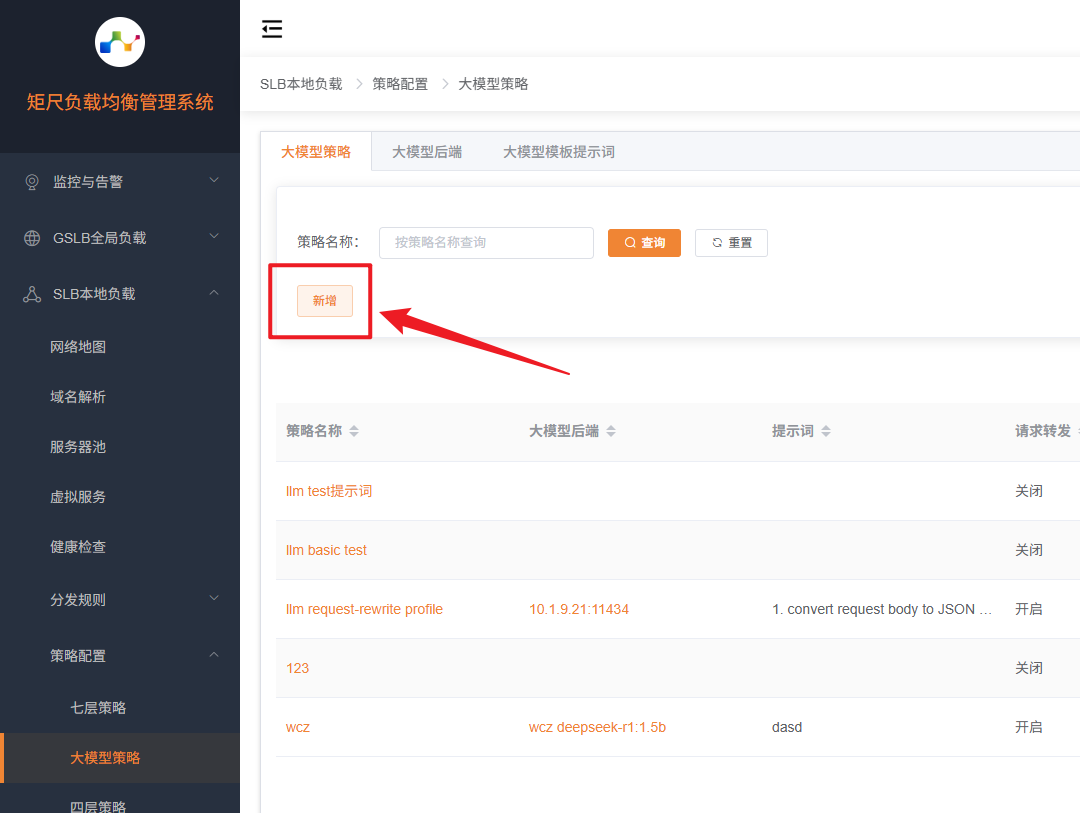
Task: Click the GSLB全局负载 globe icon
Action: click(x=32, y=238)
